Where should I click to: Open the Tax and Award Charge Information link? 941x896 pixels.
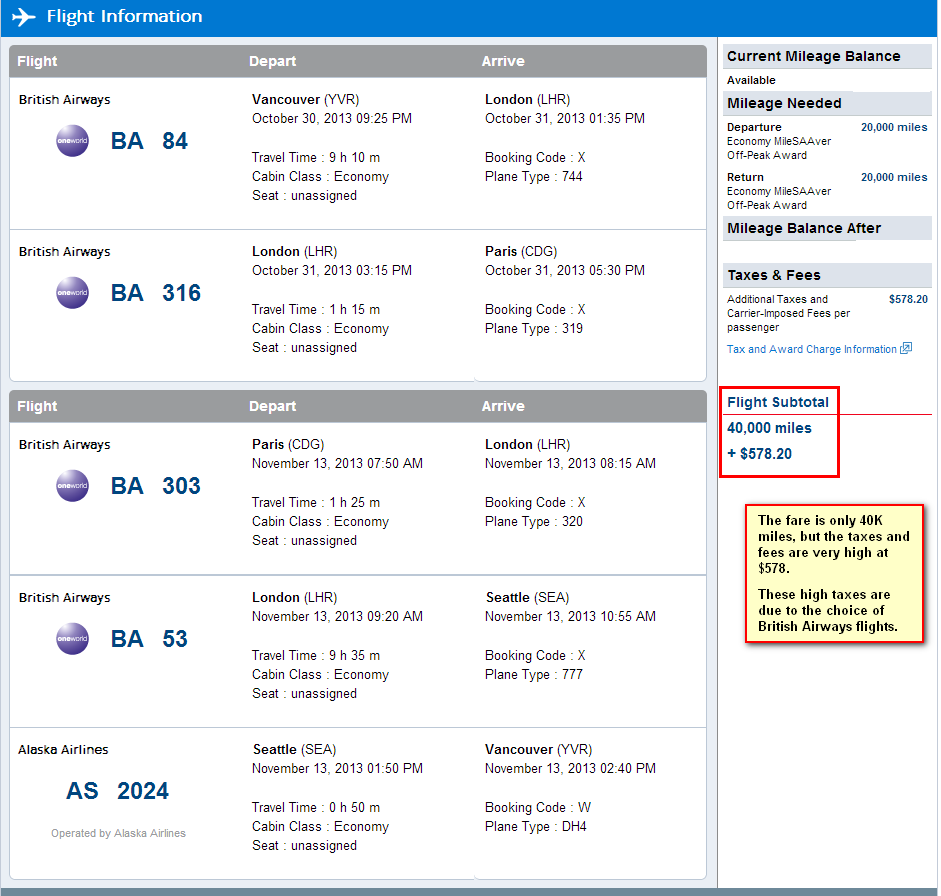(x=811, y=349)
